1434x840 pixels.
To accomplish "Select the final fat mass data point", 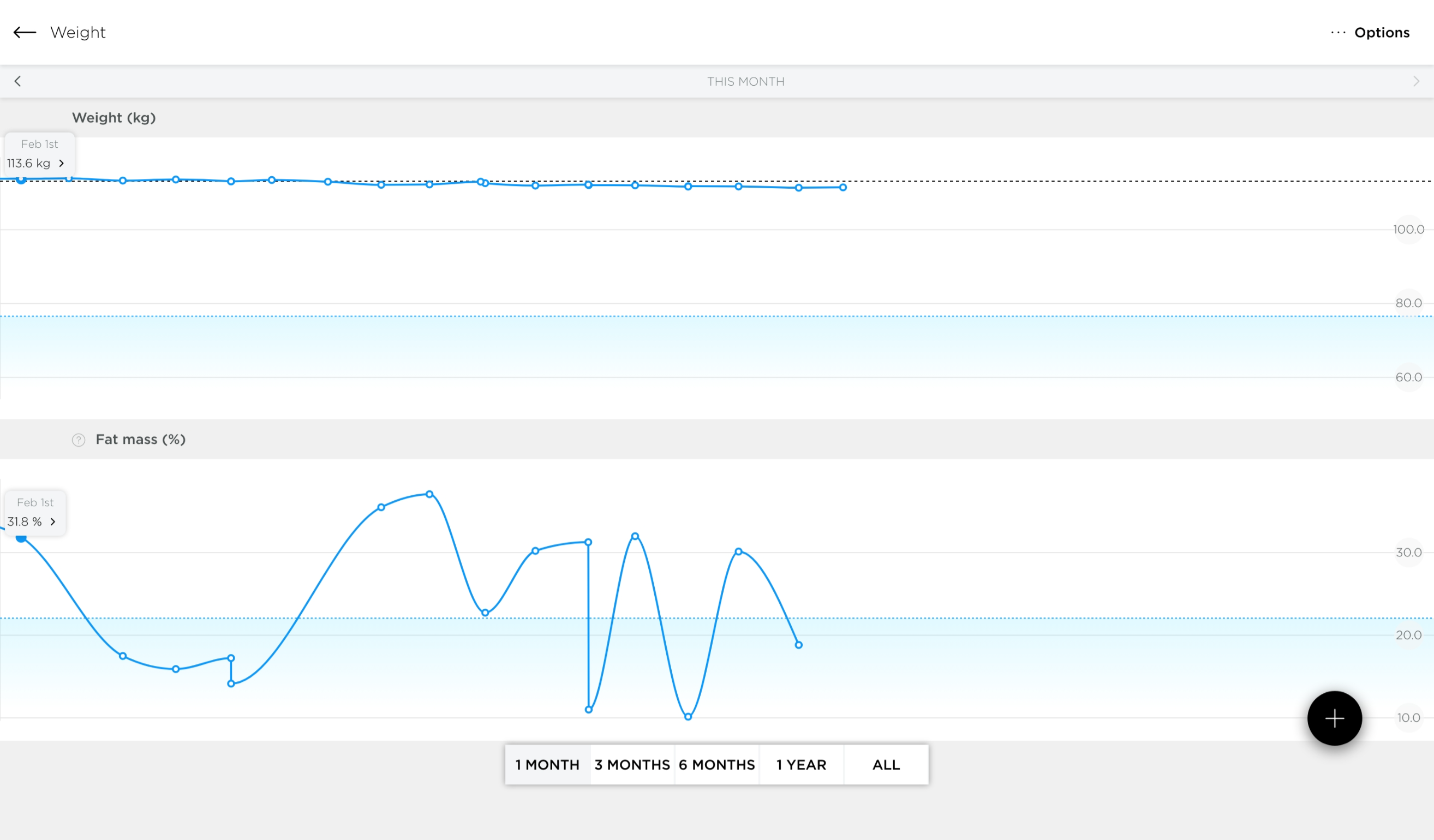I will point(798,645).
